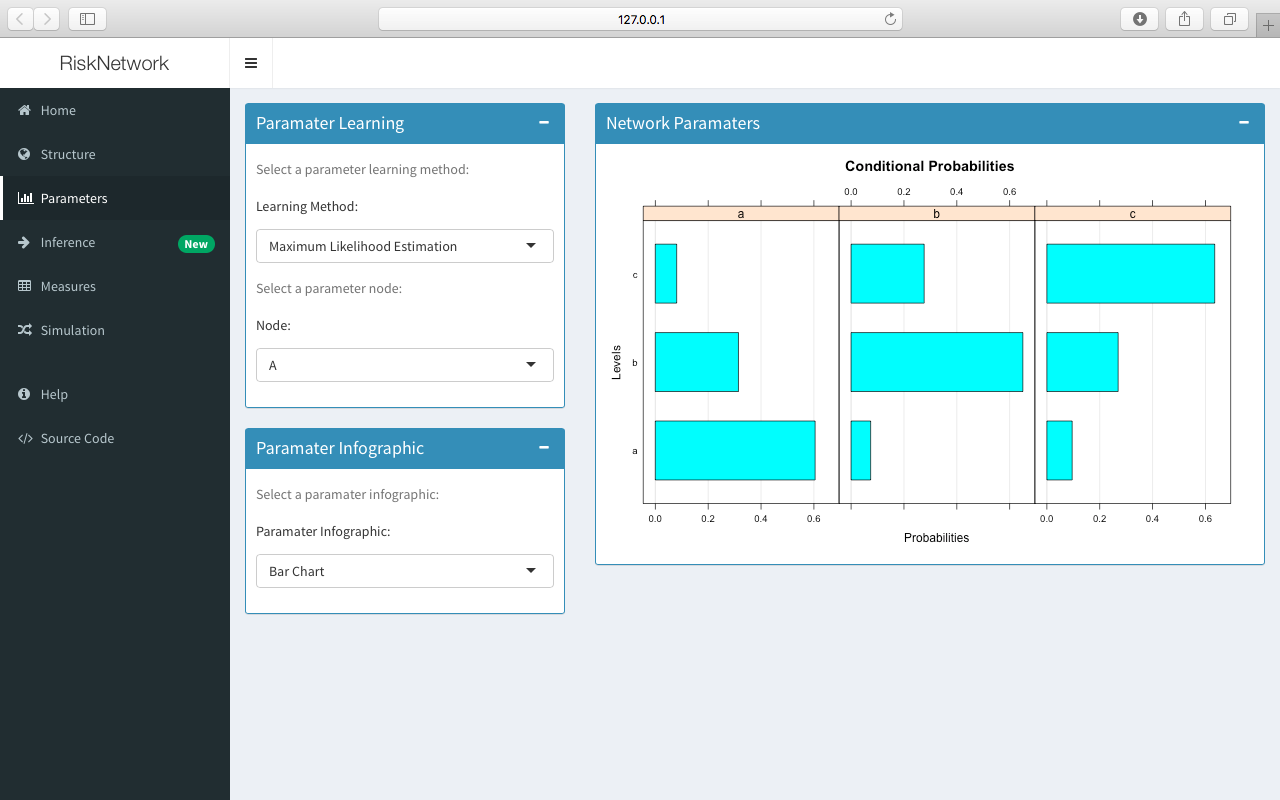Click 'Select a paramater infographic:' text
The height and width of the screenshot is (800, 1280).
[x=347, y=494]
